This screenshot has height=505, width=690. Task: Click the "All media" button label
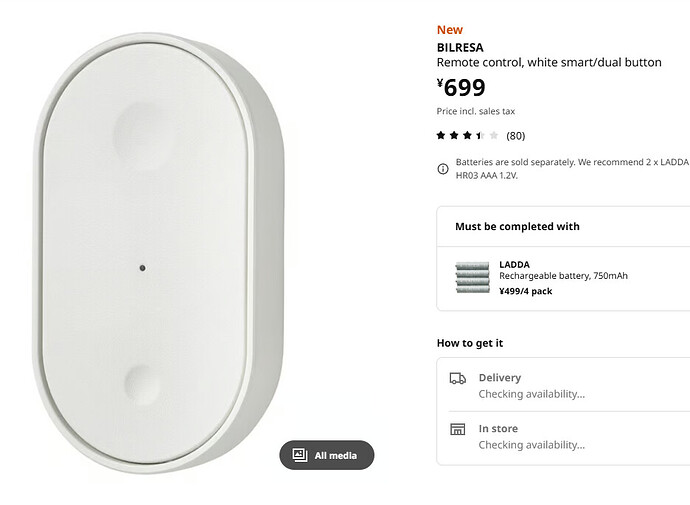point(336,455)
